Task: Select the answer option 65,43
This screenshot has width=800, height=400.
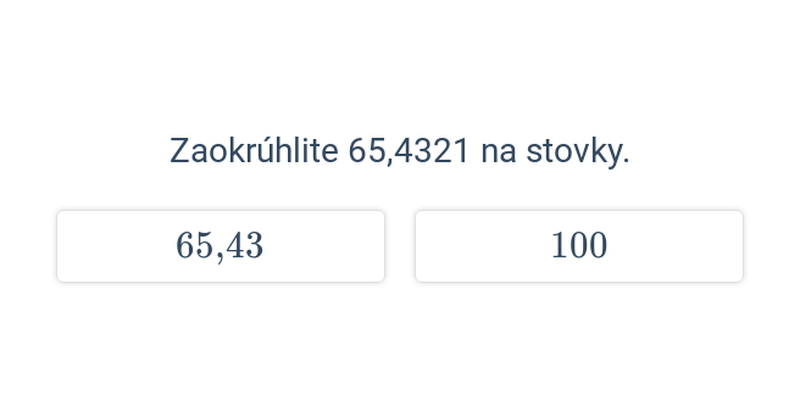Action: (220, 246)
